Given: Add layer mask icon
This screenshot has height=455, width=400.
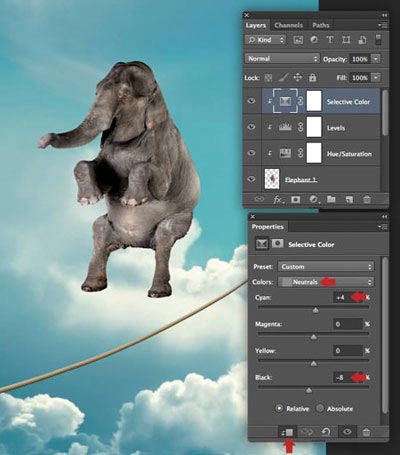Looking at the screenshot, I should [x=295, y=199].
